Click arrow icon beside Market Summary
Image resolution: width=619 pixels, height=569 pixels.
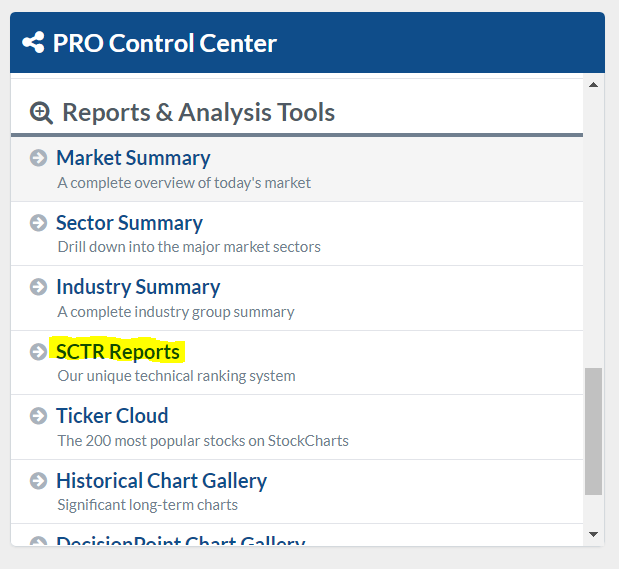coord(39,158)
